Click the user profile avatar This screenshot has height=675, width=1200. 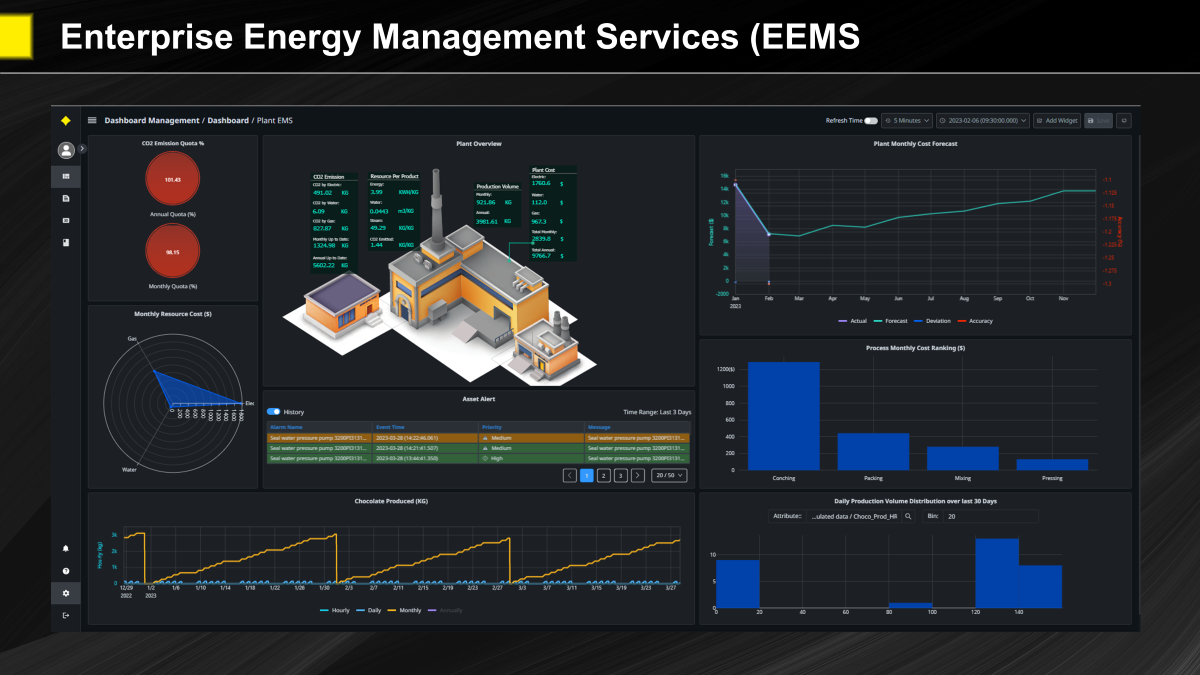click(66, 150)
